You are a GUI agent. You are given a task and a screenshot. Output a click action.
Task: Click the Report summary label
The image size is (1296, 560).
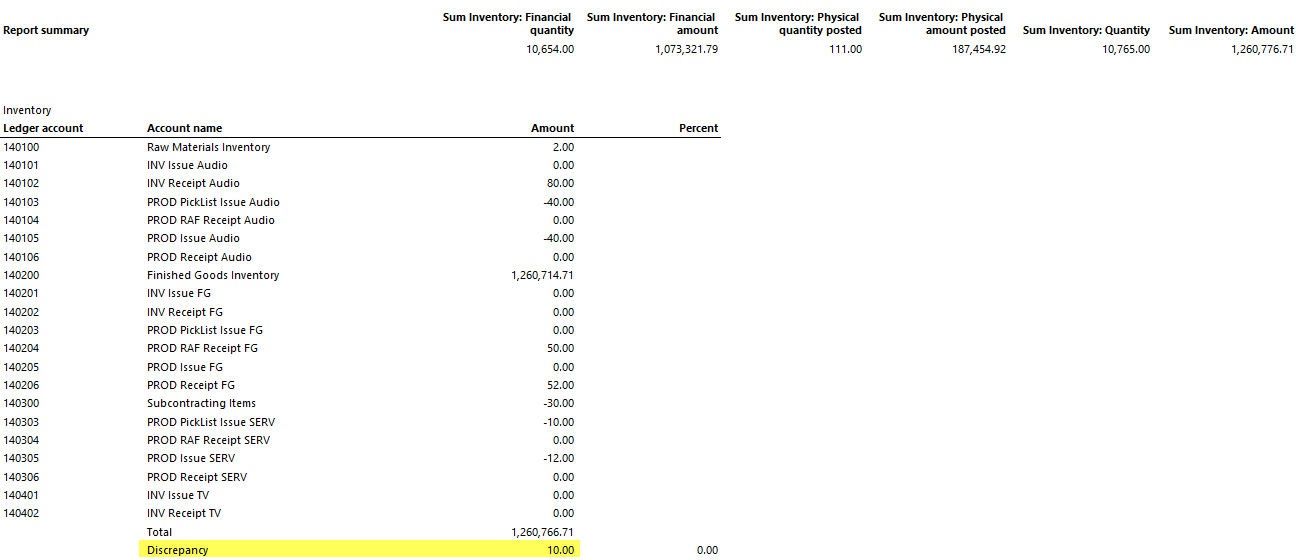coord(46,30)
